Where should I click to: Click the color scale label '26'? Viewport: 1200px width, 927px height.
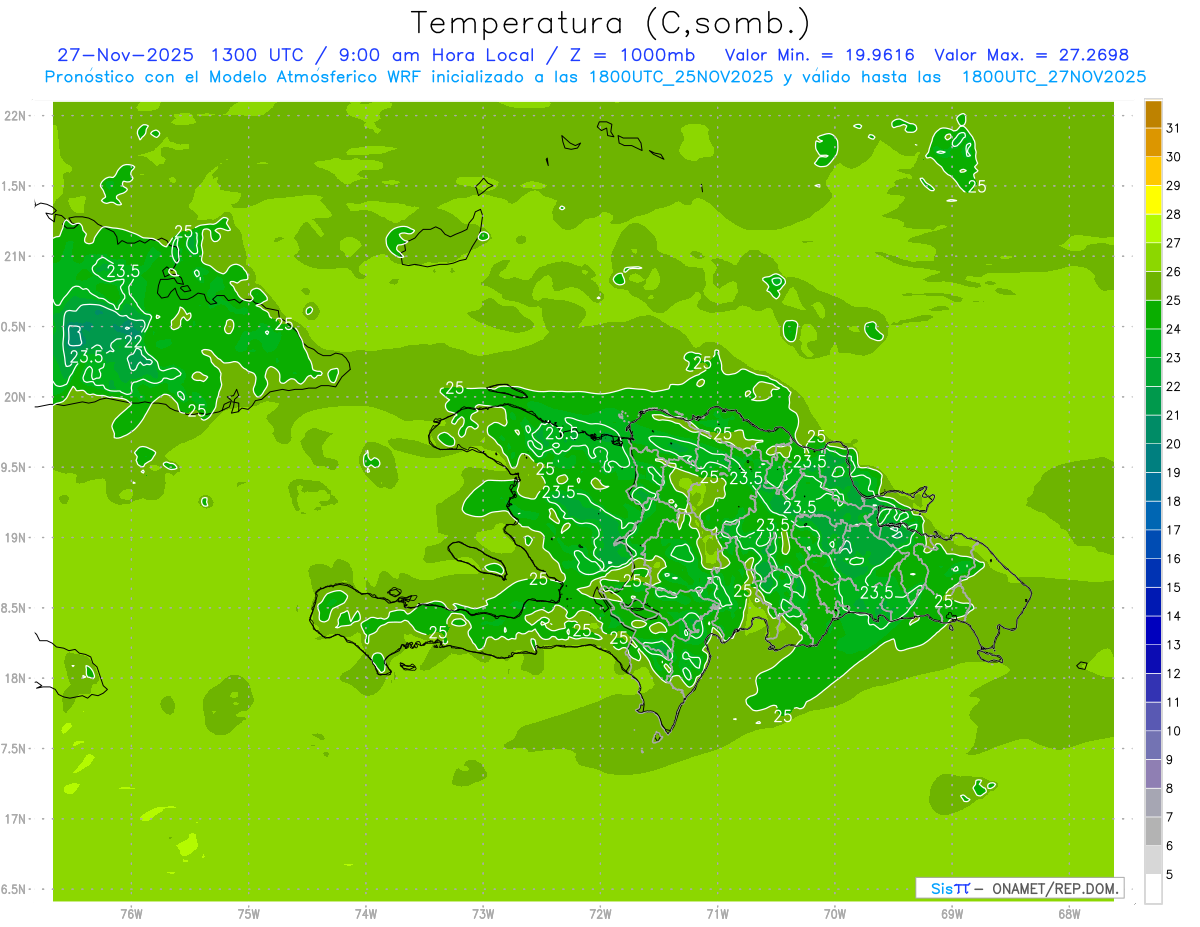coord(1173,272)
